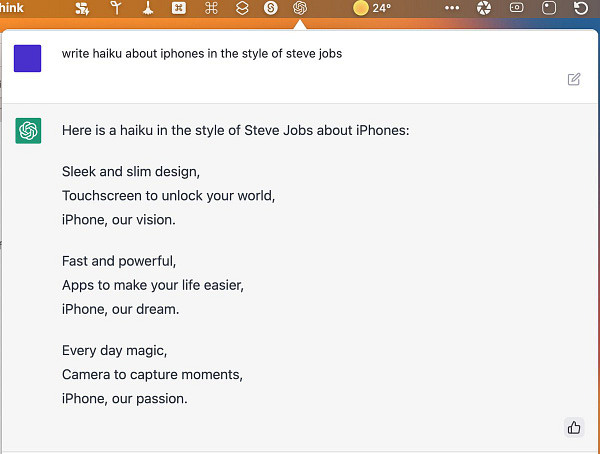600x454 pixels.
Task: Open the rounded square widget menu icon
Action: click(549, 8)
